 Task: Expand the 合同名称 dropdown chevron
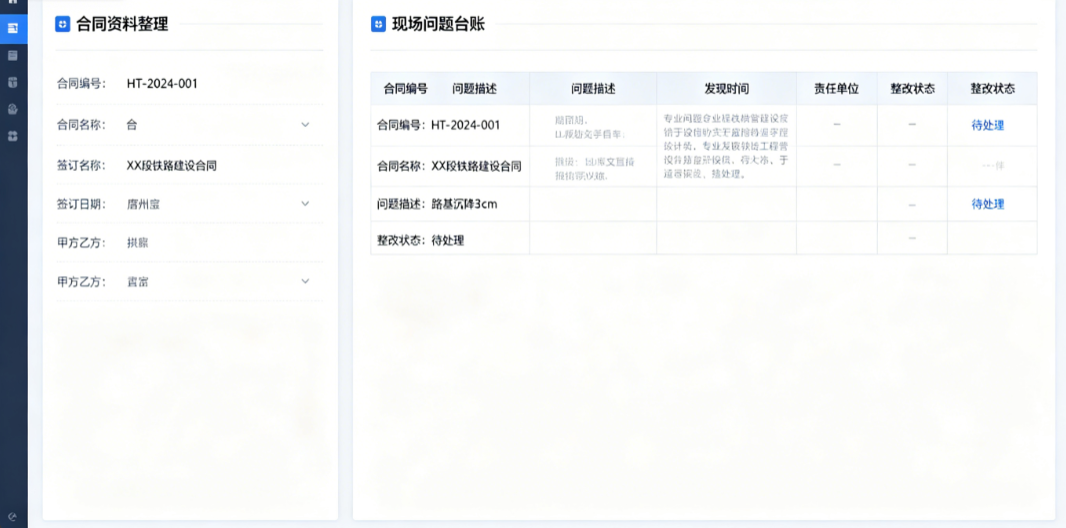tap(305, 124)
